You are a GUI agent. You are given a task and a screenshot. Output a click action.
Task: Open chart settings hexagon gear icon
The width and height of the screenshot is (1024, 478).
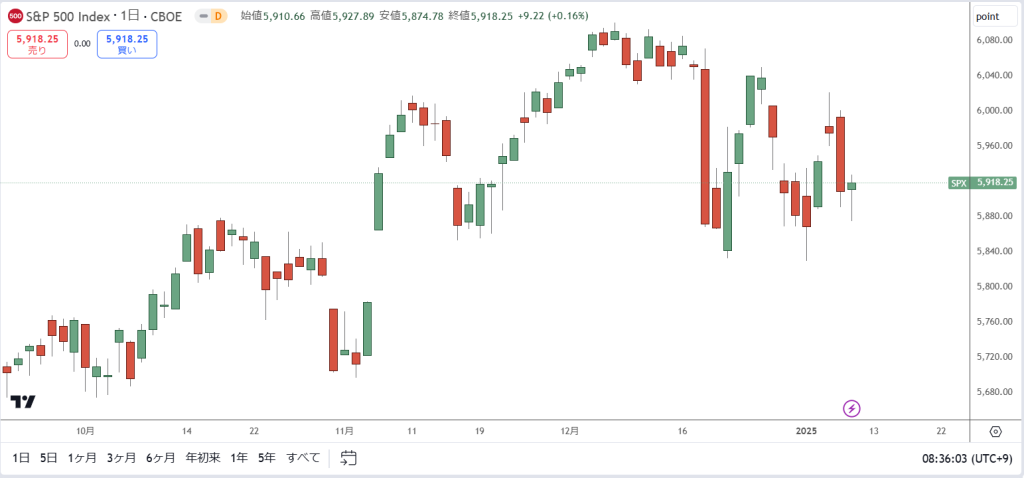tap(995, 432)
